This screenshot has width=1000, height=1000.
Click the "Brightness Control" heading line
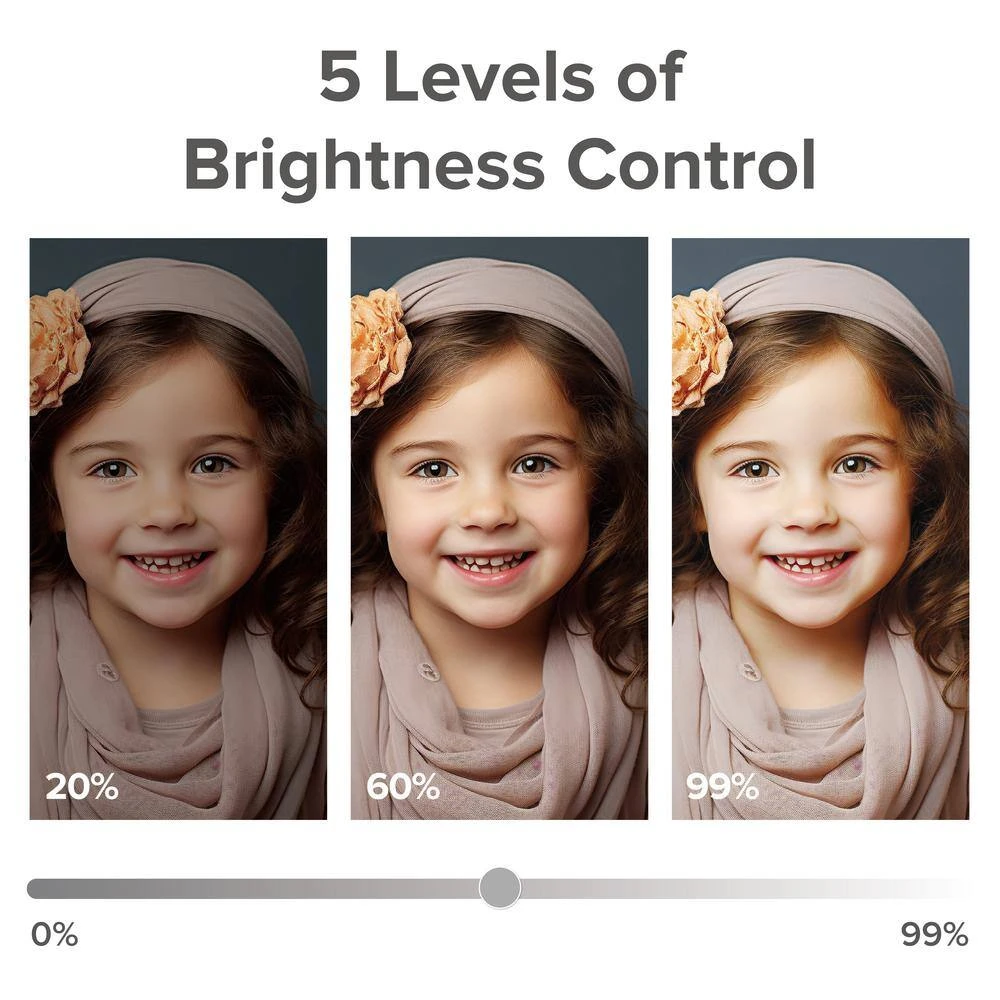500,165
